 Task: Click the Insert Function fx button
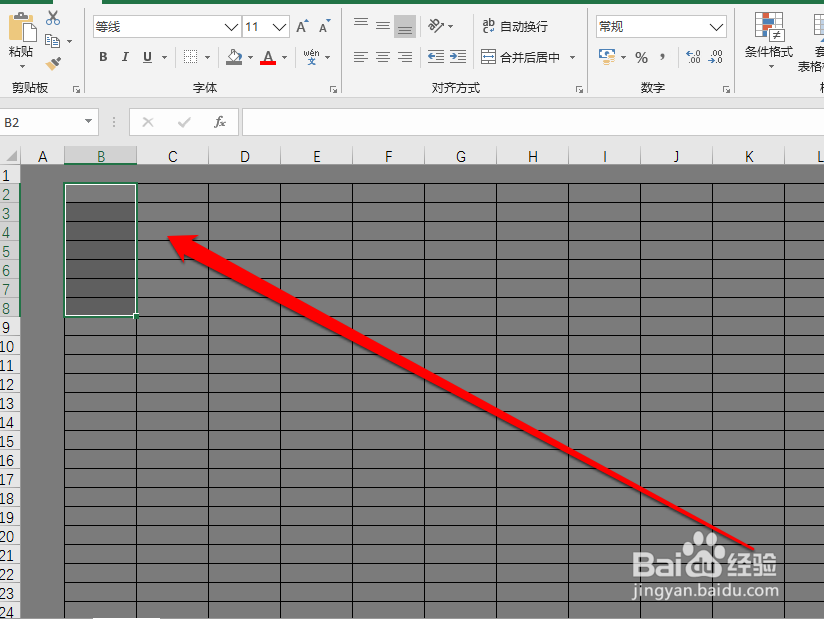click(219, 122)
